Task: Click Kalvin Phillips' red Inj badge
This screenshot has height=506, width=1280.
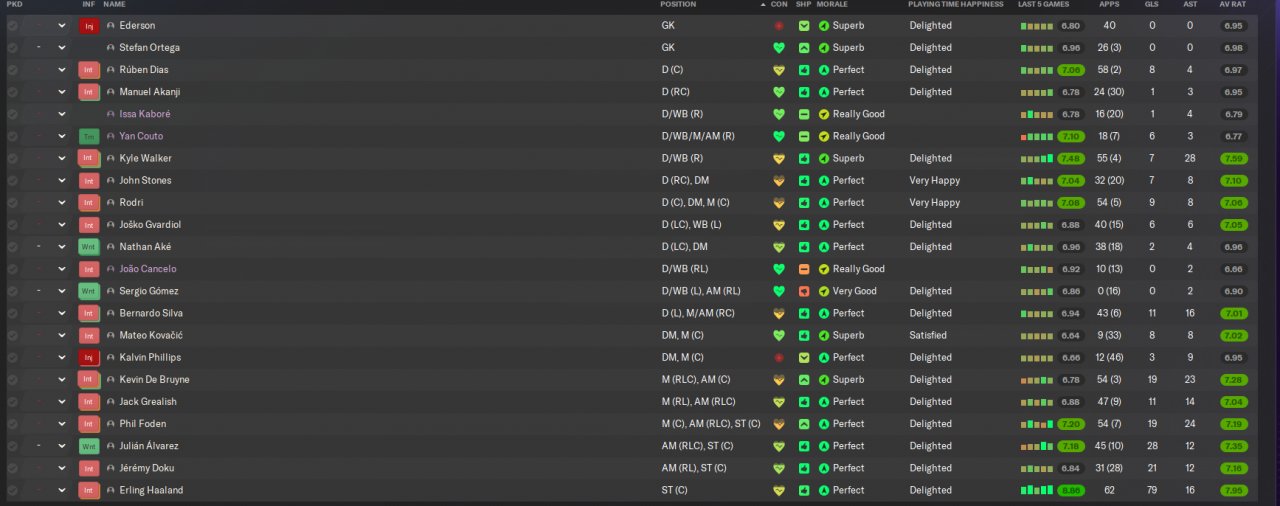Action: [x=88, y=358]
